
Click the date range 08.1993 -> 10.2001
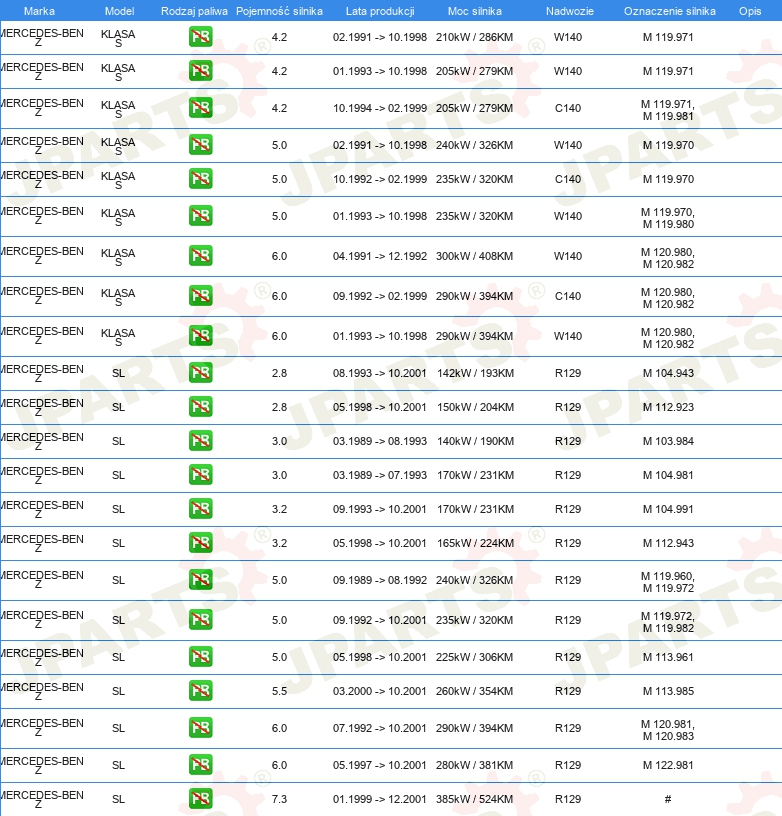pos(380,373)
